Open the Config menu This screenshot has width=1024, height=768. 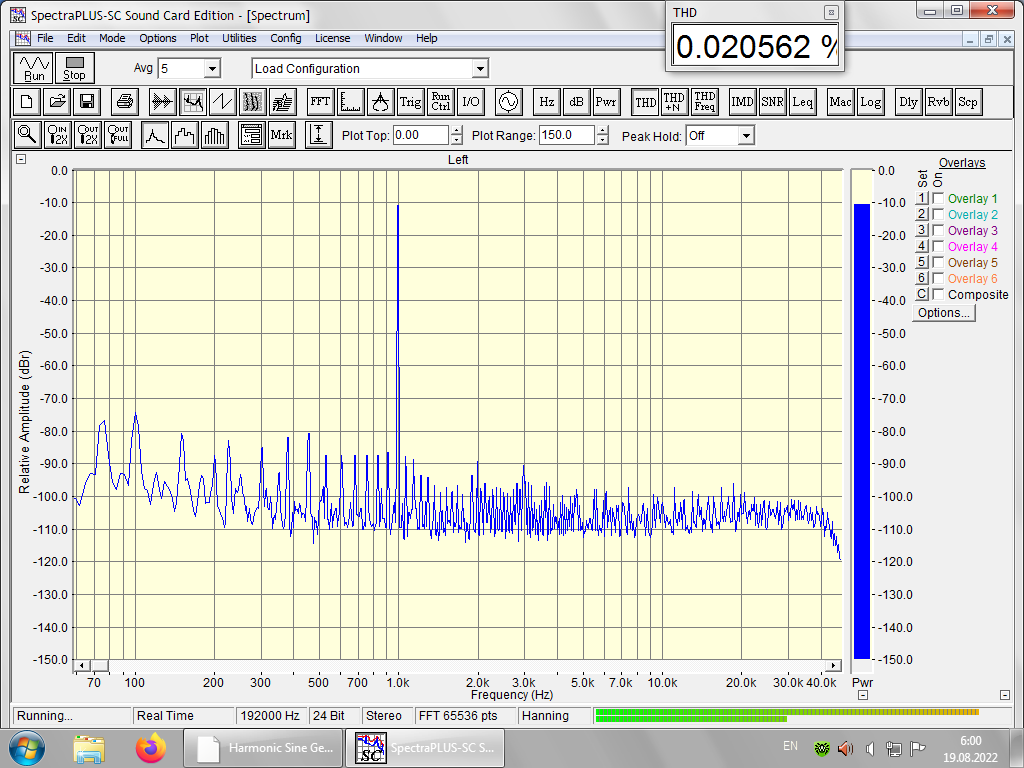click(x=286, y=38)
